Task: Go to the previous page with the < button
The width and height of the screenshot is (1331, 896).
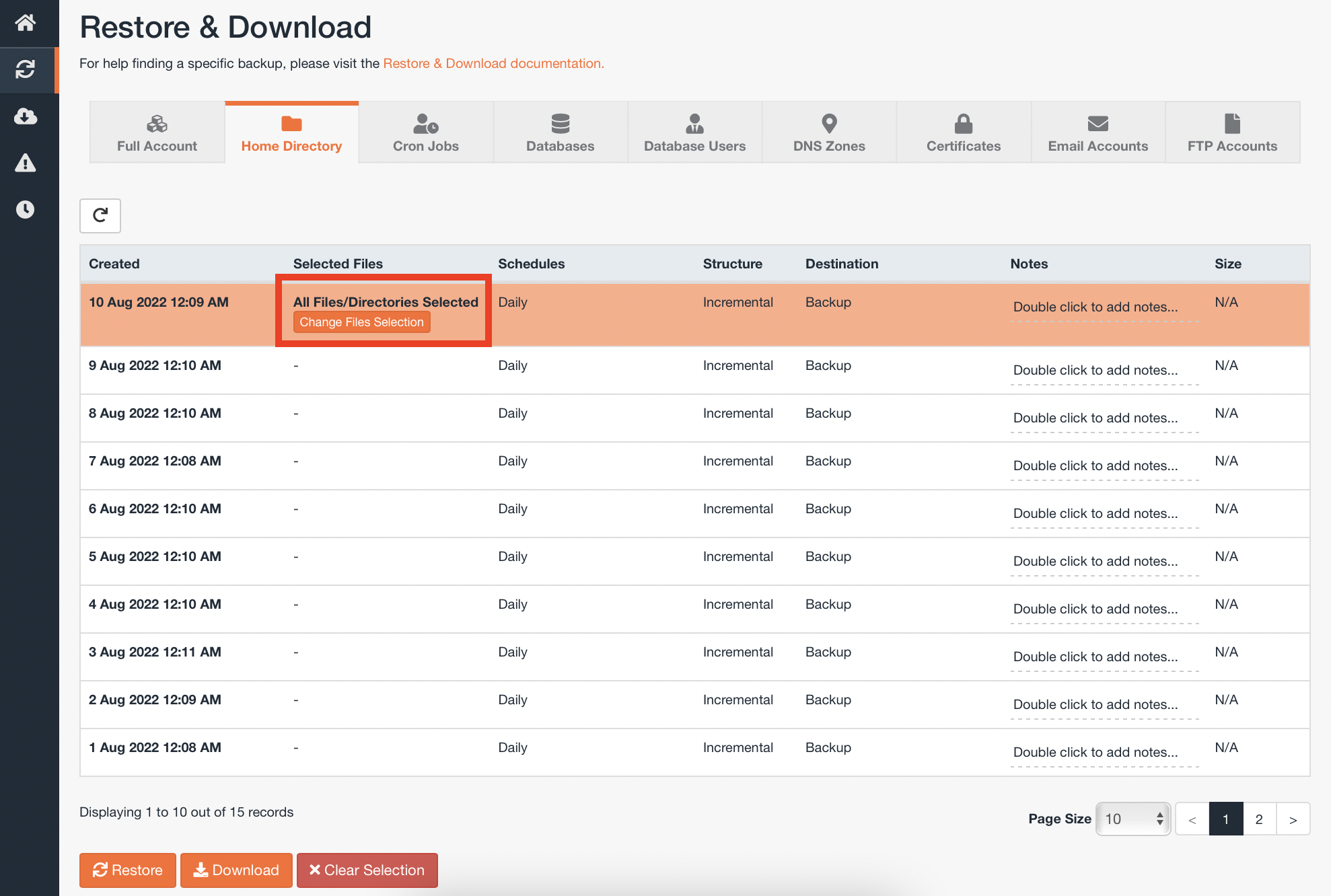Action: point(1192,819)
